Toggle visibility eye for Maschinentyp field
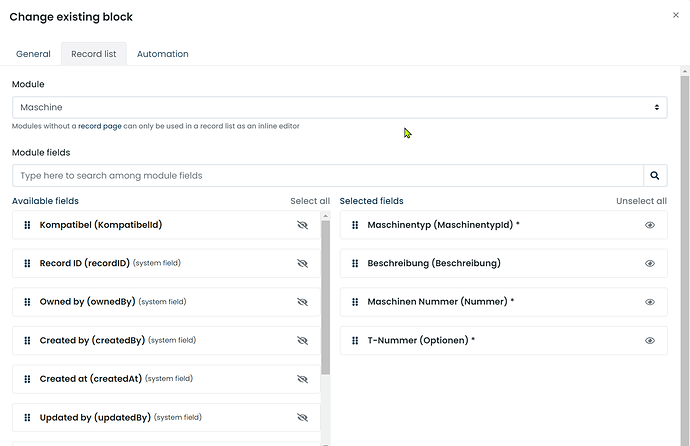This screenshot has width=690, height=446. click(x=650, y=225)
